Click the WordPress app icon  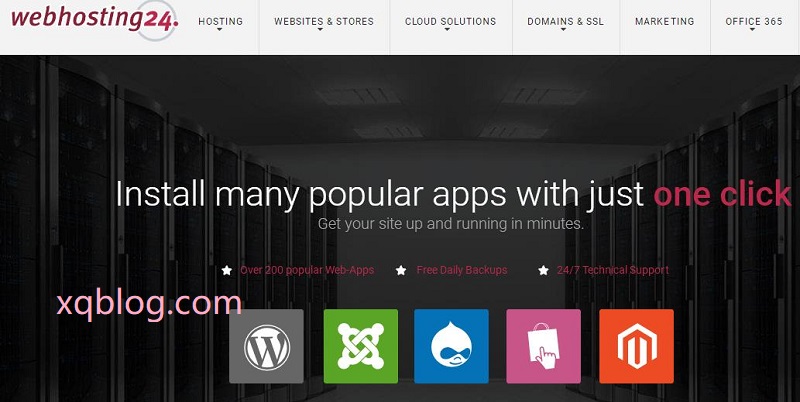click(x=266, y=346)
